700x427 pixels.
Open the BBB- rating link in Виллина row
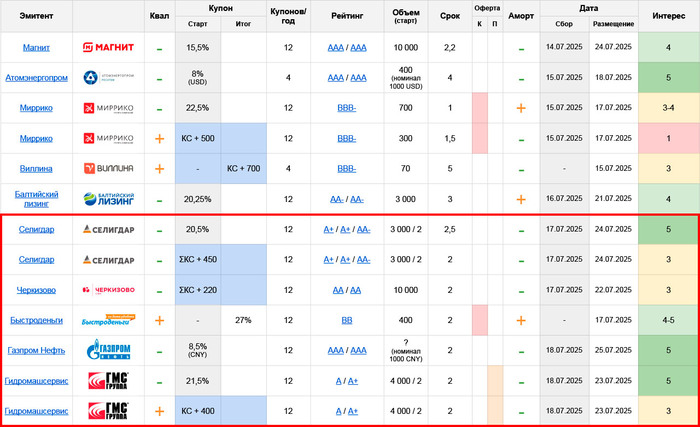pyautogui.click(x=347, y=169)
